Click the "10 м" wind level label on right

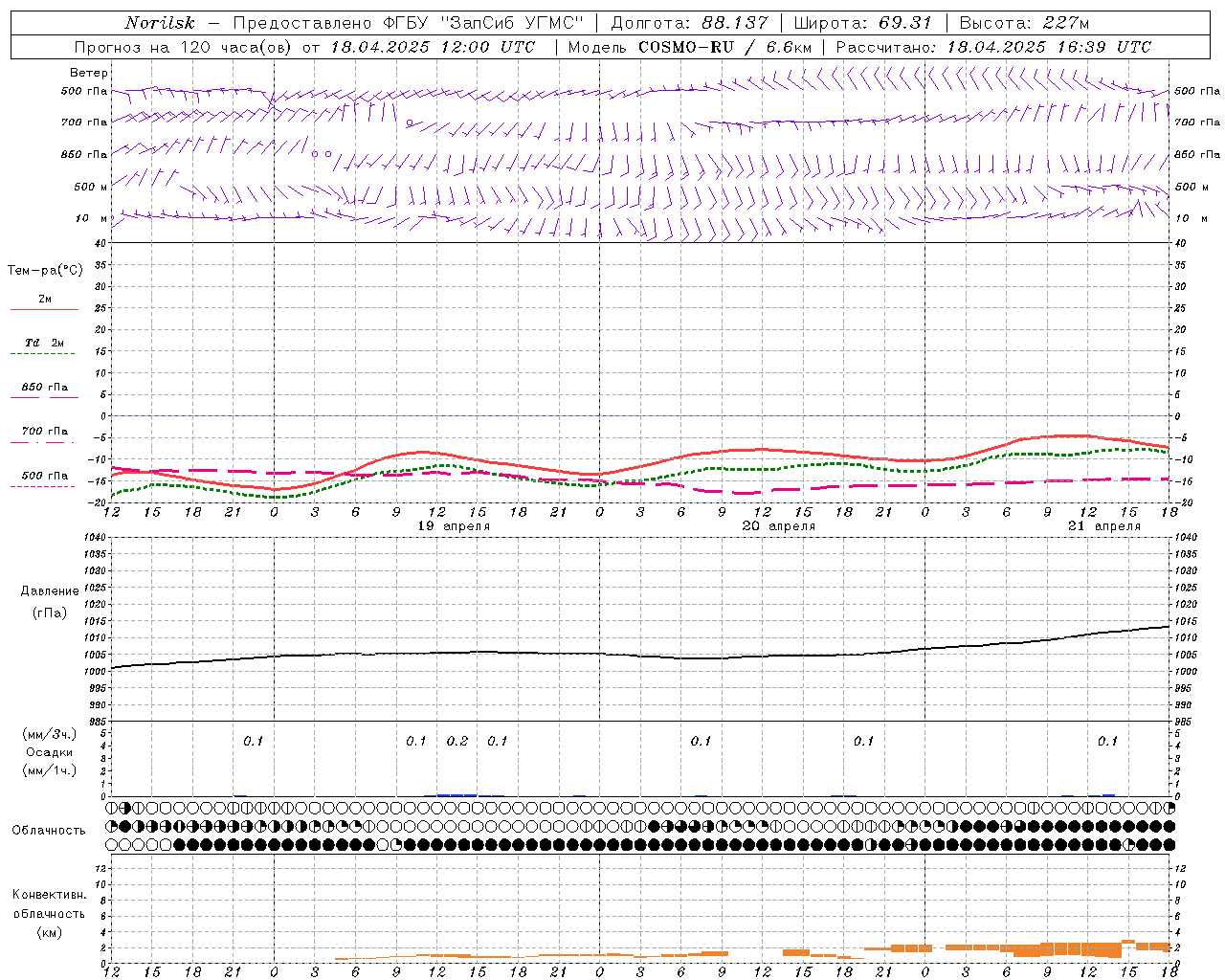(1191, 218)
